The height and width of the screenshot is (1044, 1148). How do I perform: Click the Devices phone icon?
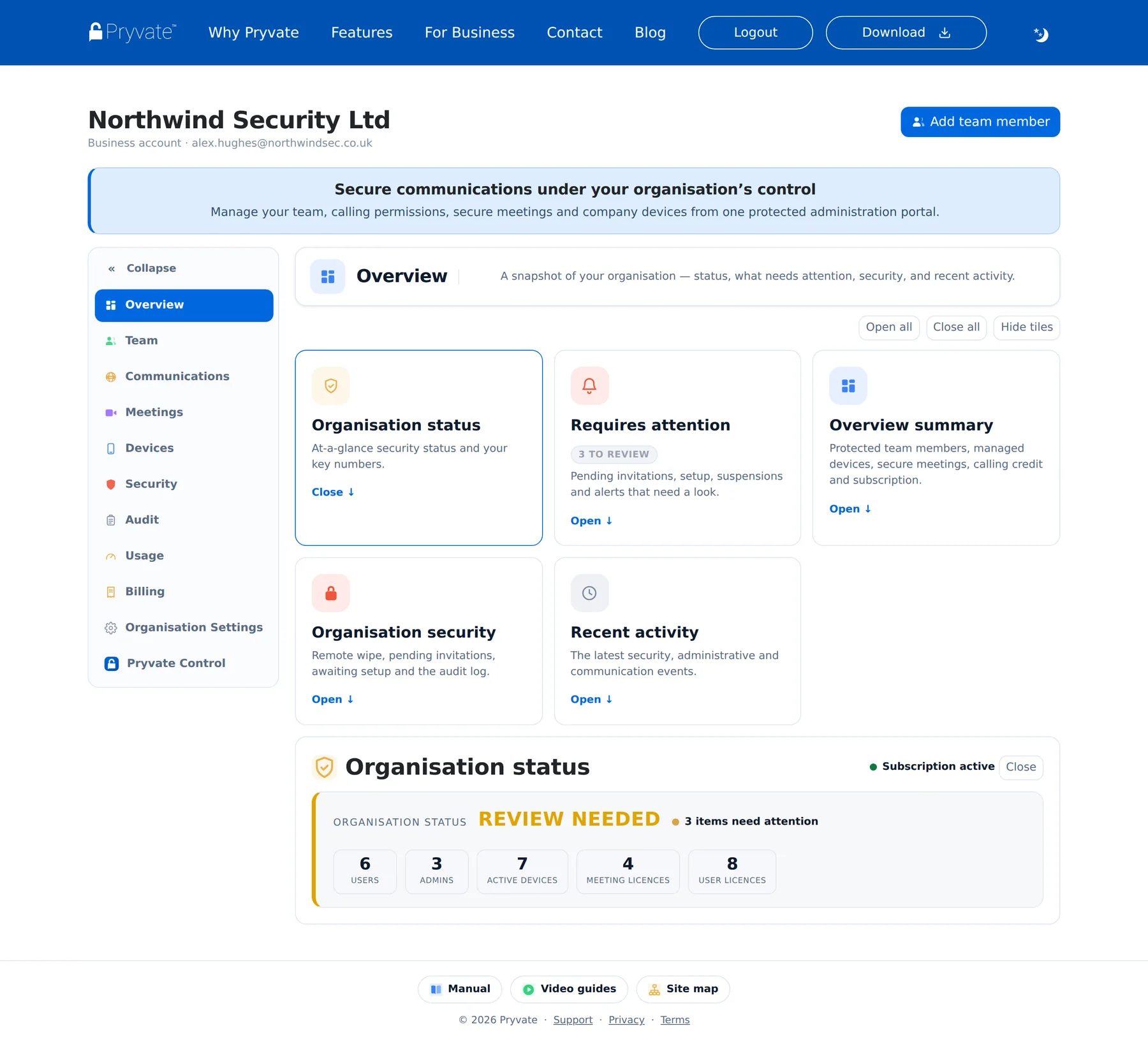111,448
